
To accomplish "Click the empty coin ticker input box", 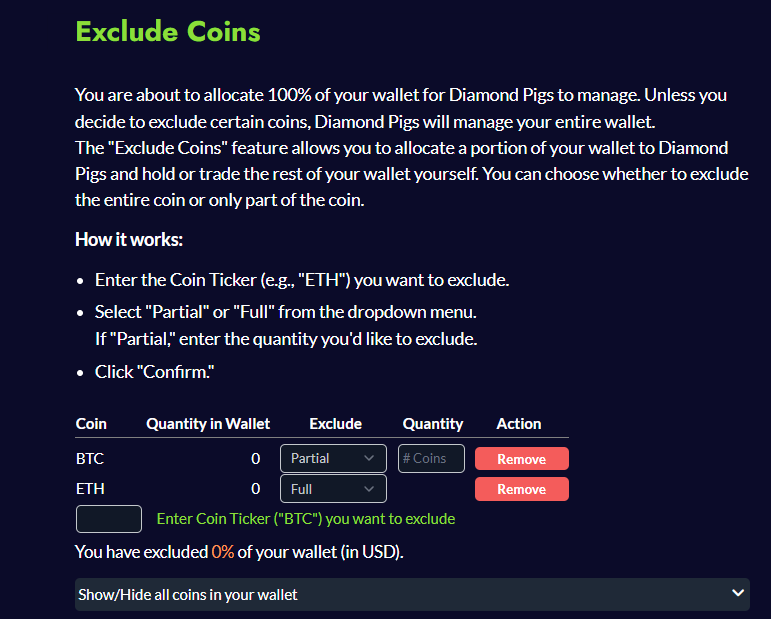I will [x=109, y=519].
